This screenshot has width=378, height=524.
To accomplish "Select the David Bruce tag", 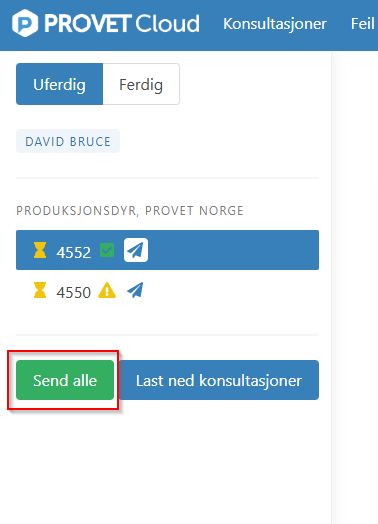I will [x=68, y=141].
